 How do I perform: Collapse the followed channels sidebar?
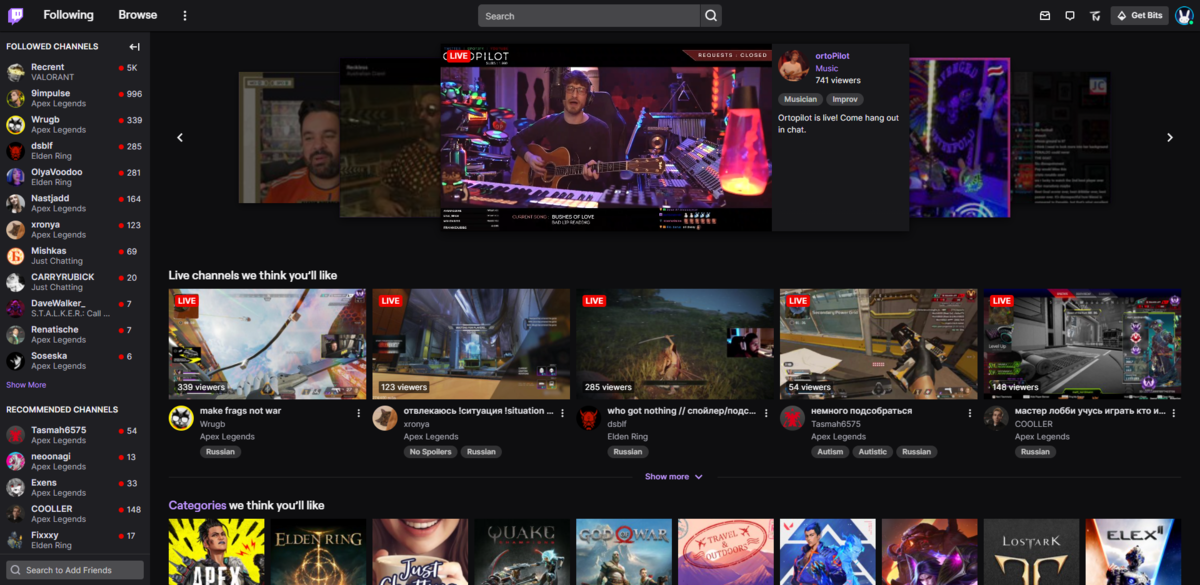[135, 46]
